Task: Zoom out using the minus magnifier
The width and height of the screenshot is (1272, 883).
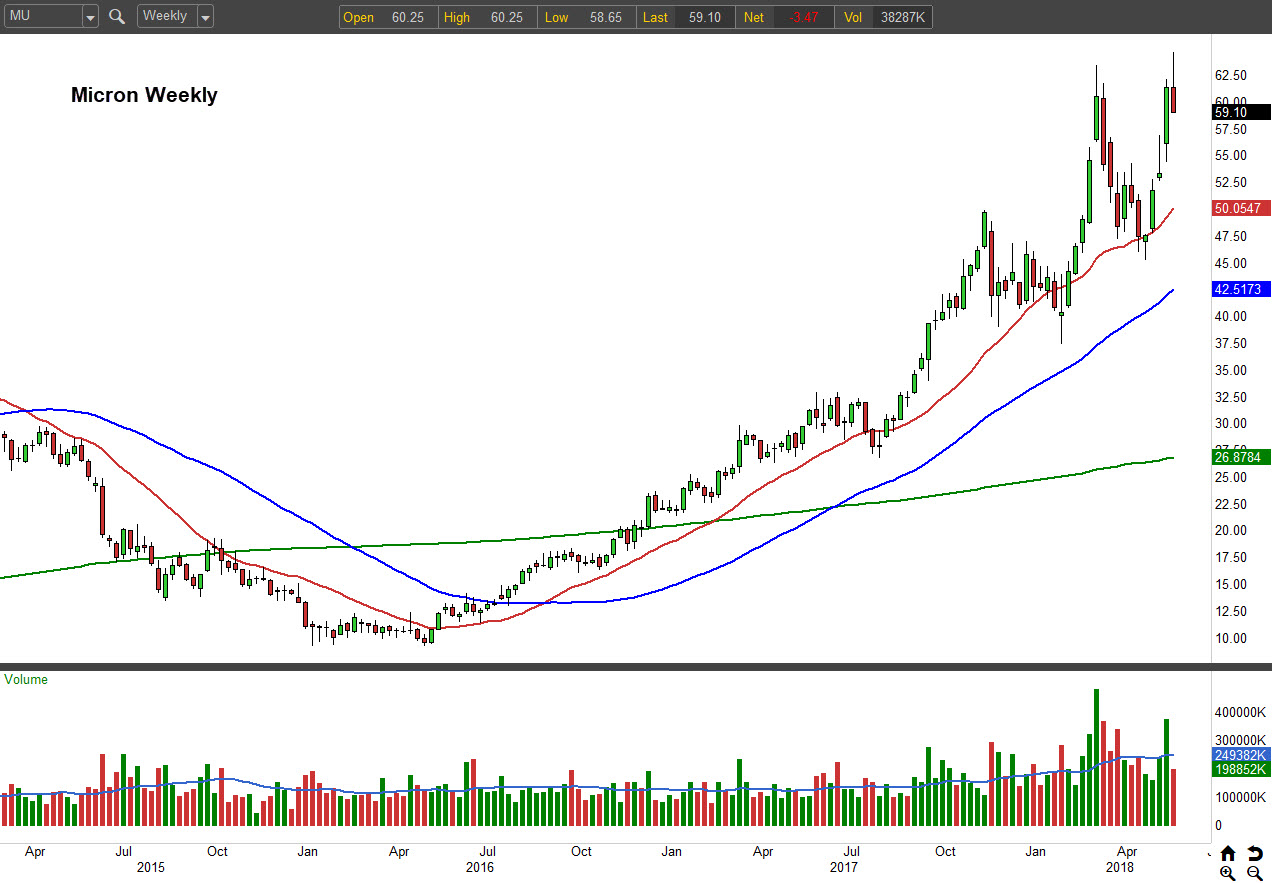Action: [1254, 873]
